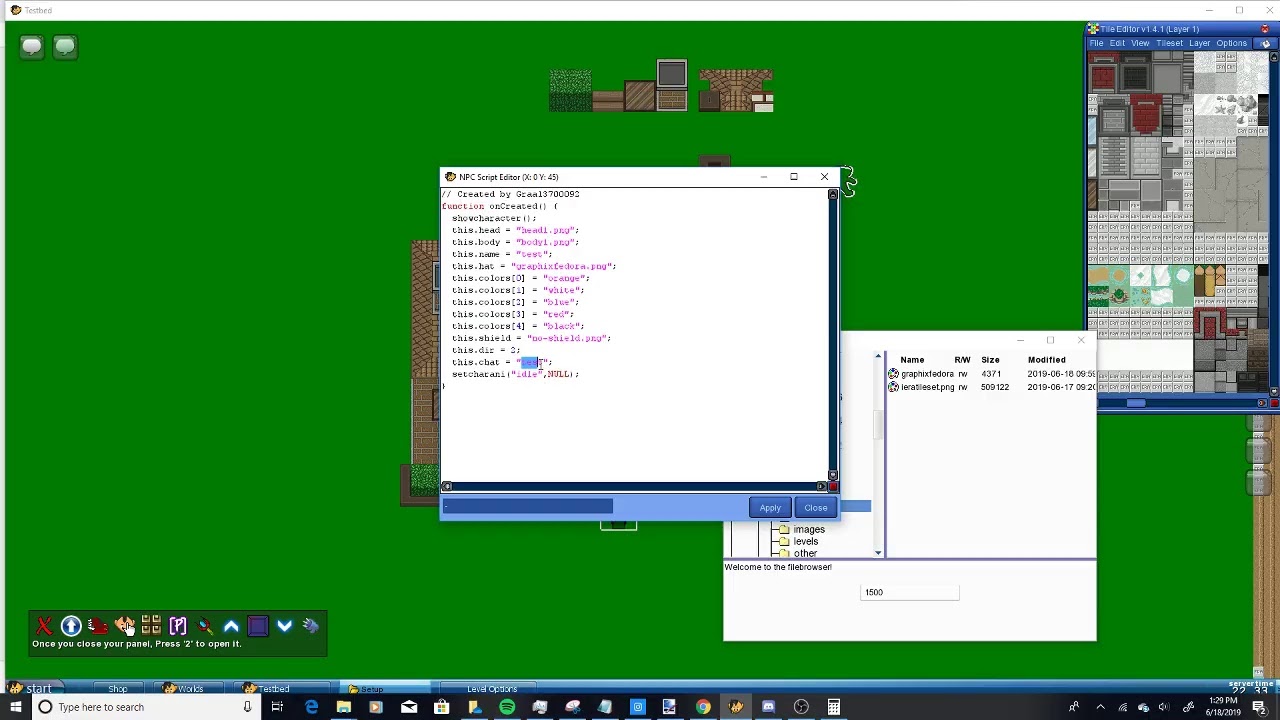Click the Tile Editor's horizontal scrollbar thumb
Screen dimensions: 1280x720
click(x=1135, y=403)
